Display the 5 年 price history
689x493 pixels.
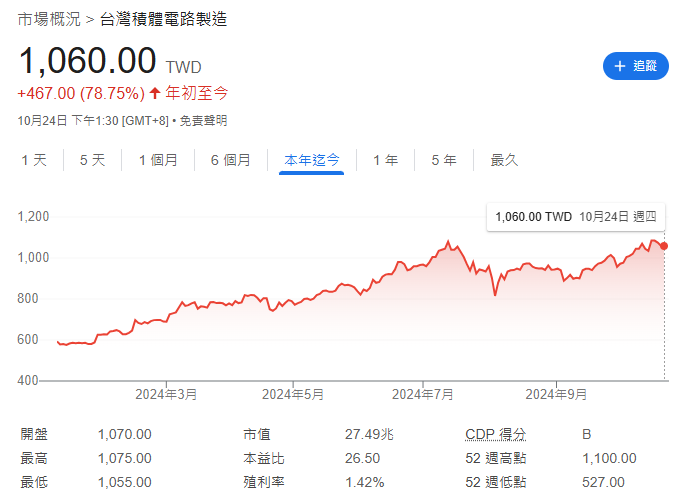click(444, 160)
